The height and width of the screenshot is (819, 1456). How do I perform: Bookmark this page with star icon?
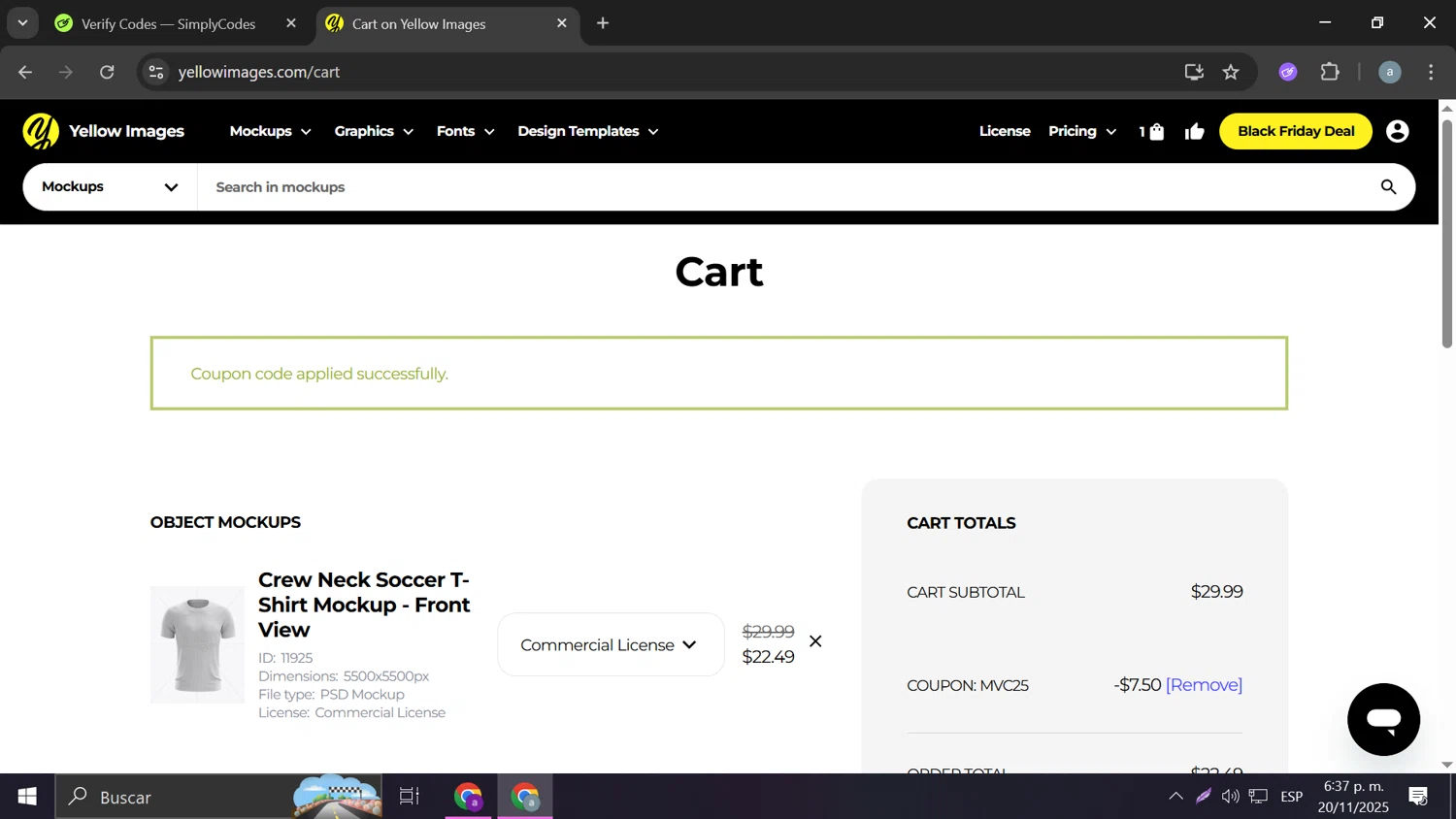[x=1231, y=72]
